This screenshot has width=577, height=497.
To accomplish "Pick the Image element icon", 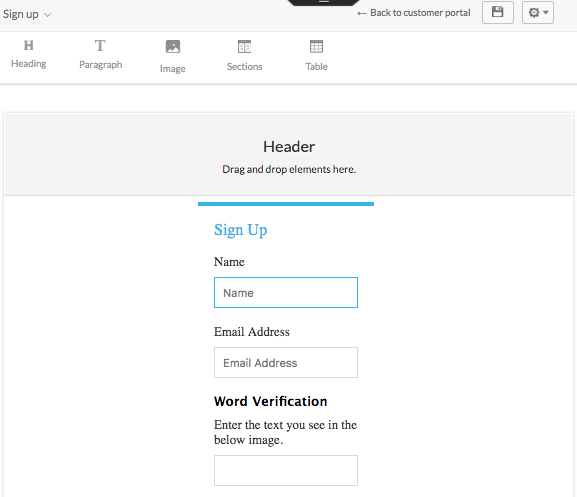I will (173, 47).
